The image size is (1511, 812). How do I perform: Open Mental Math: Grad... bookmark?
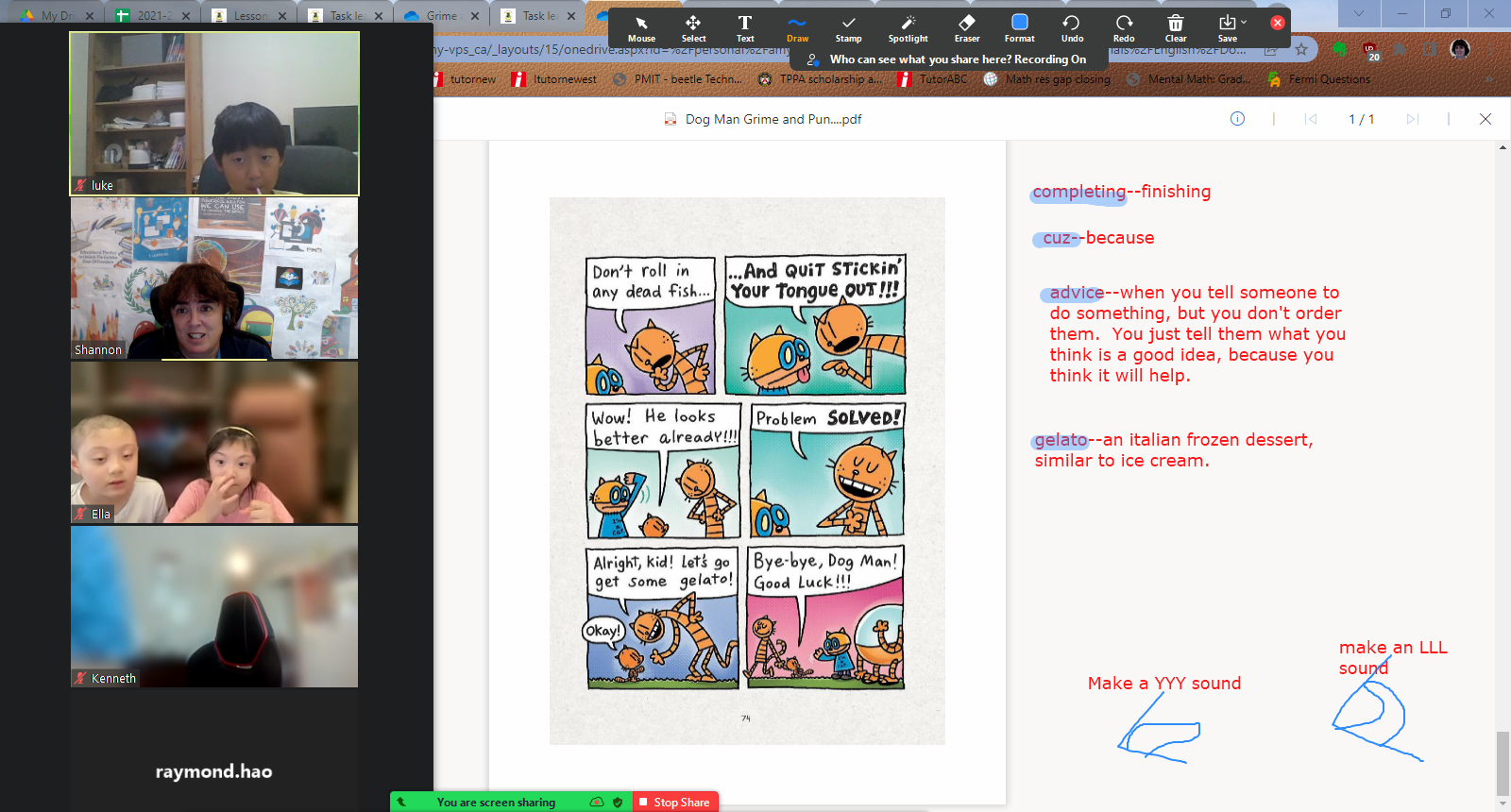tap(1189, 79)
